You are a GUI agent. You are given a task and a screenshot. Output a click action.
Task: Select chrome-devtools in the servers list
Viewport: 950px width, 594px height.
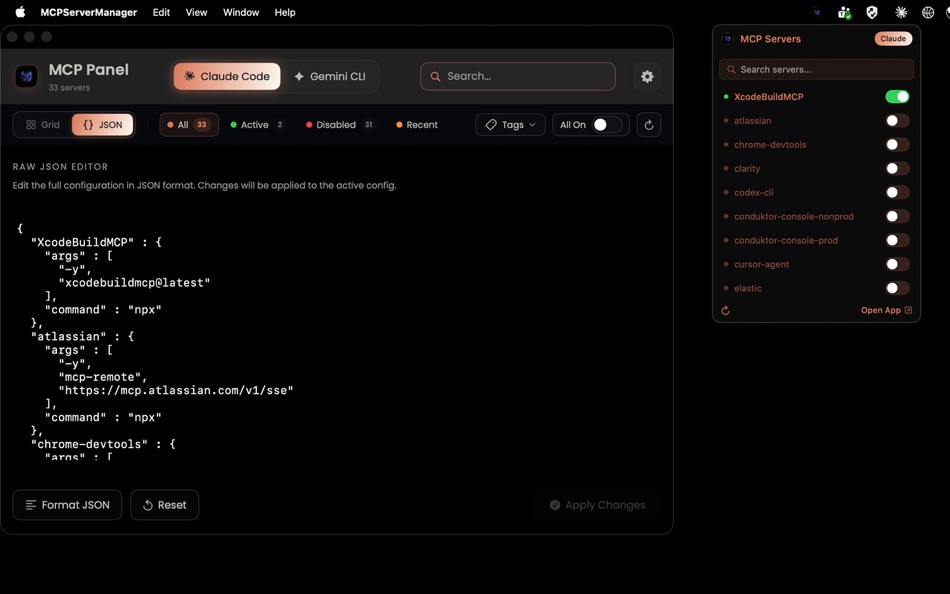coord(770,144)
